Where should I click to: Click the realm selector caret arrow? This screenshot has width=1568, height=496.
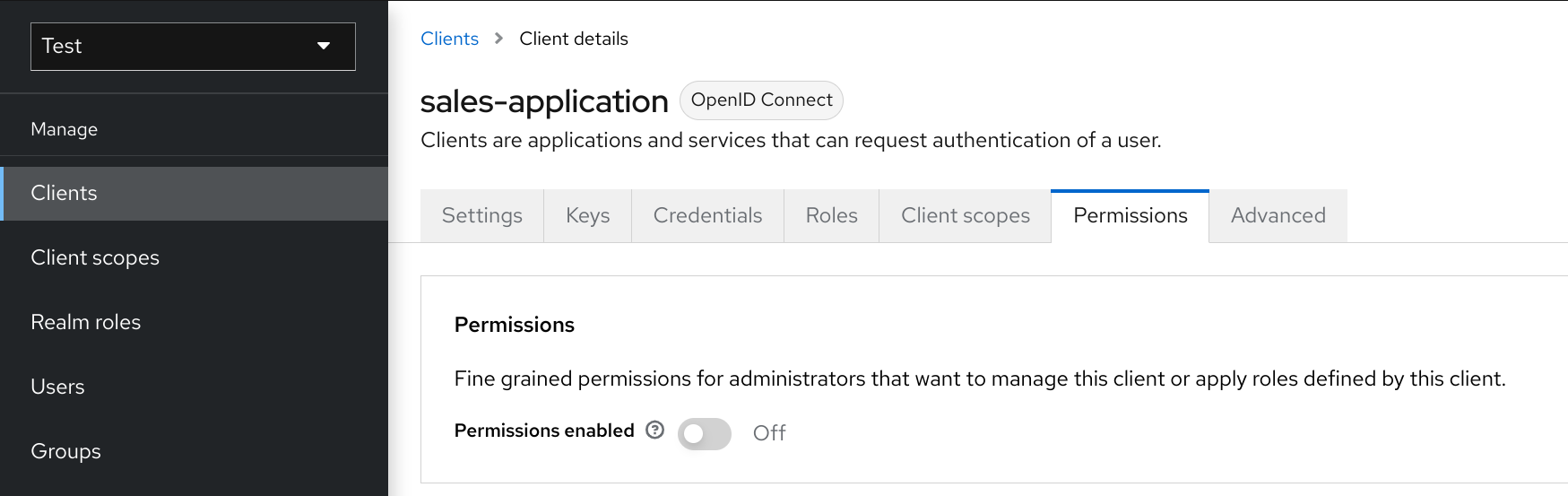(324, 47)
